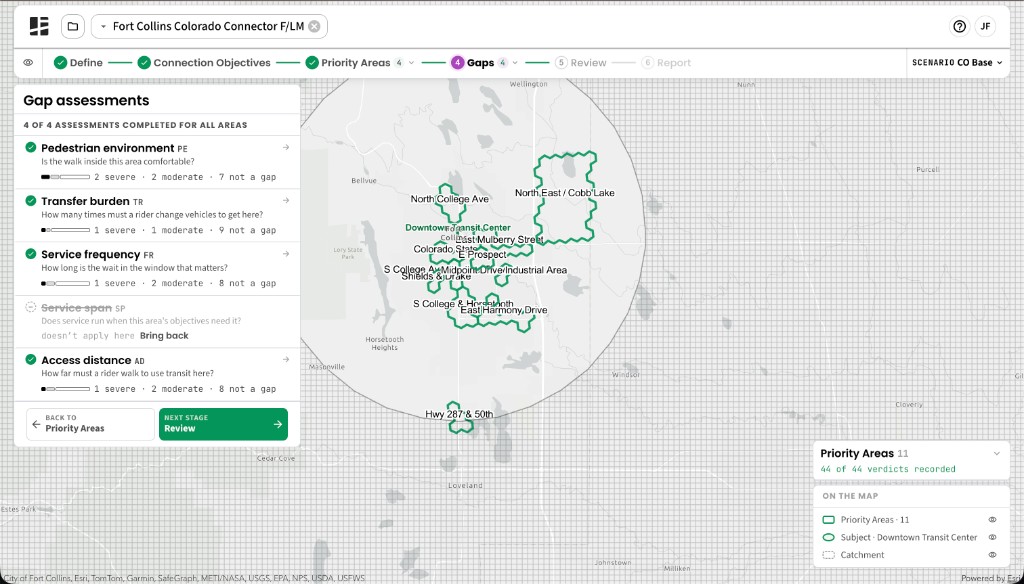
Task: Click Downtown Transit Center map label
Action: (458, 228)
